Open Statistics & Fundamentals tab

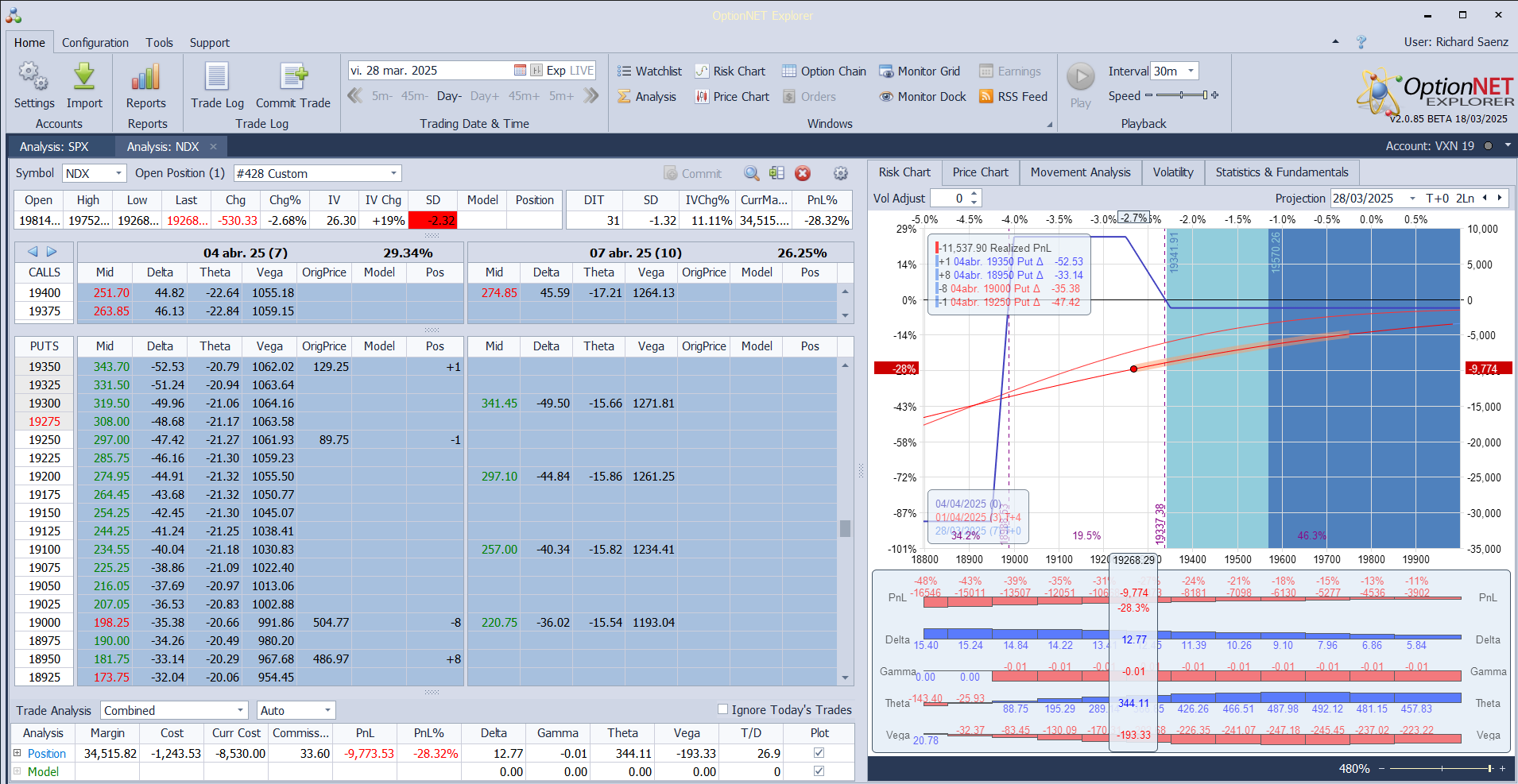click(1281, 172)
